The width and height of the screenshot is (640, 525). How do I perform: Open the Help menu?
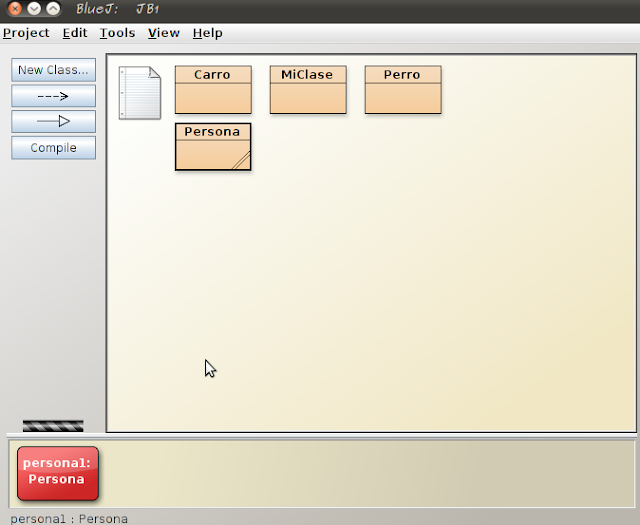coord(207,33)
